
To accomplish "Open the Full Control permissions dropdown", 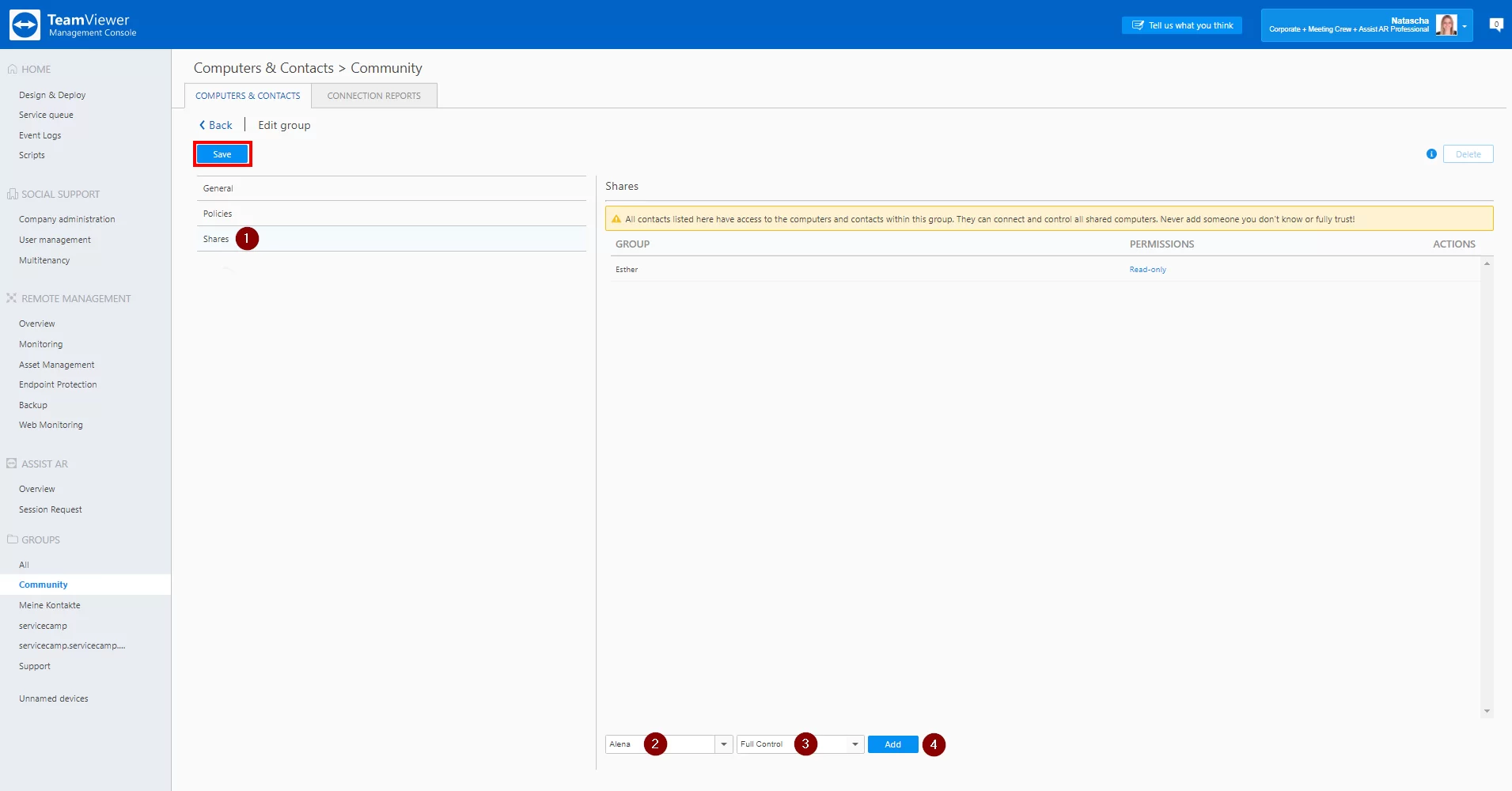I will pyautogui.click(x=855, y=744).
